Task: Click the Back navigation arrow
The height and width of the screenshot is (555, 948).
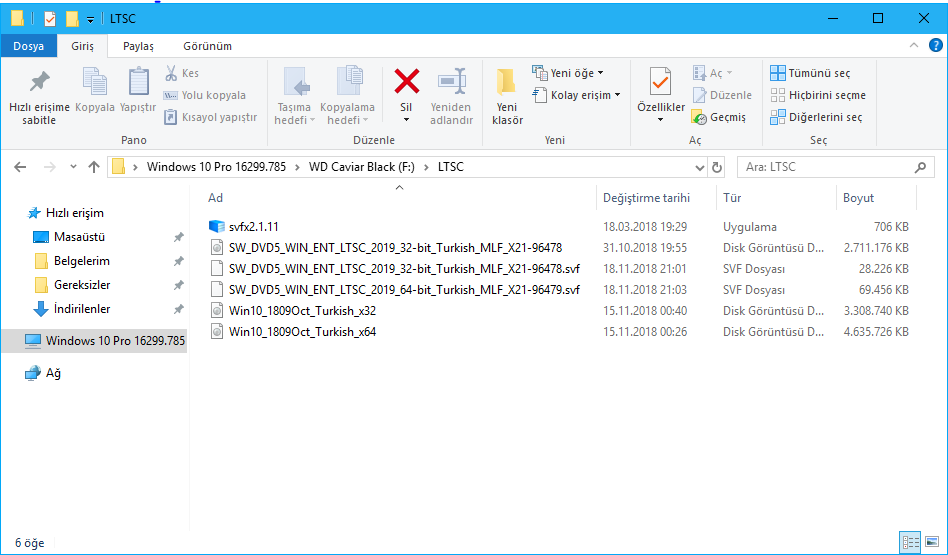Action: point(20,167)
